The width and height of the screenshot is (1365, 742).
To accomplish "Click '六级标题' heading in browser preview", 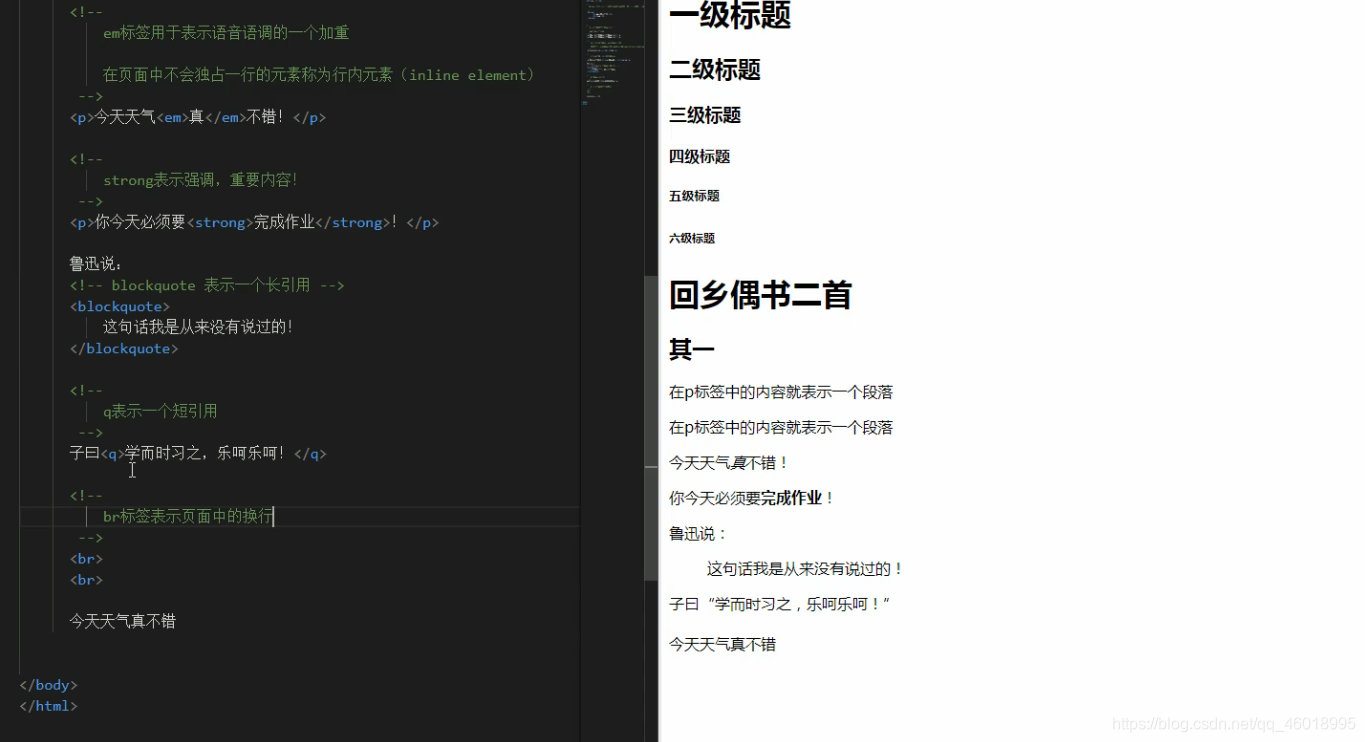I will pyautogui.click(x=692, y=238).
